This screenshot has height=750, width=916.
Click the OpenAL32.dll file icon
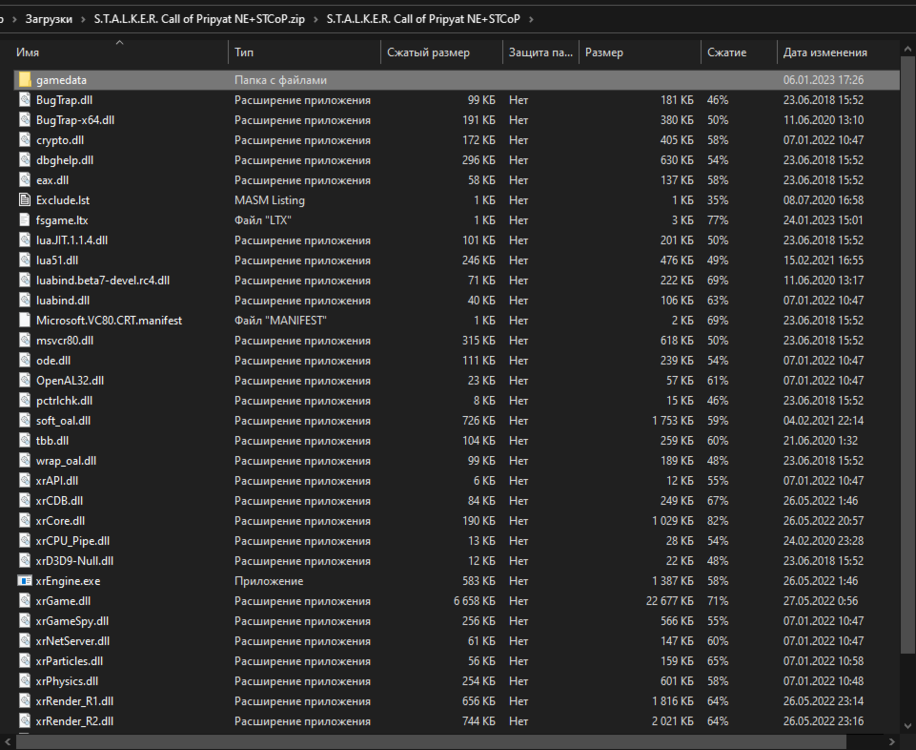click(25, 380)
